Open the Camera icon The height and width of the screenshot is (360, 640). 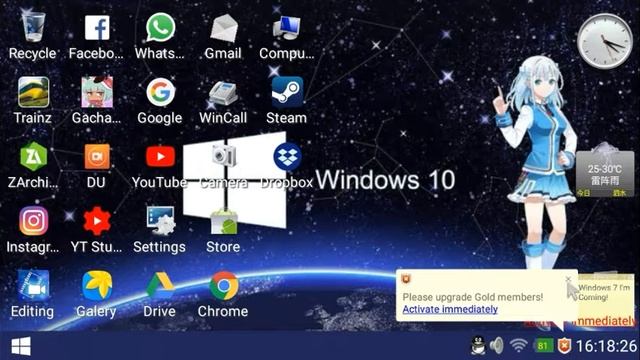click(x=224, y=156)
